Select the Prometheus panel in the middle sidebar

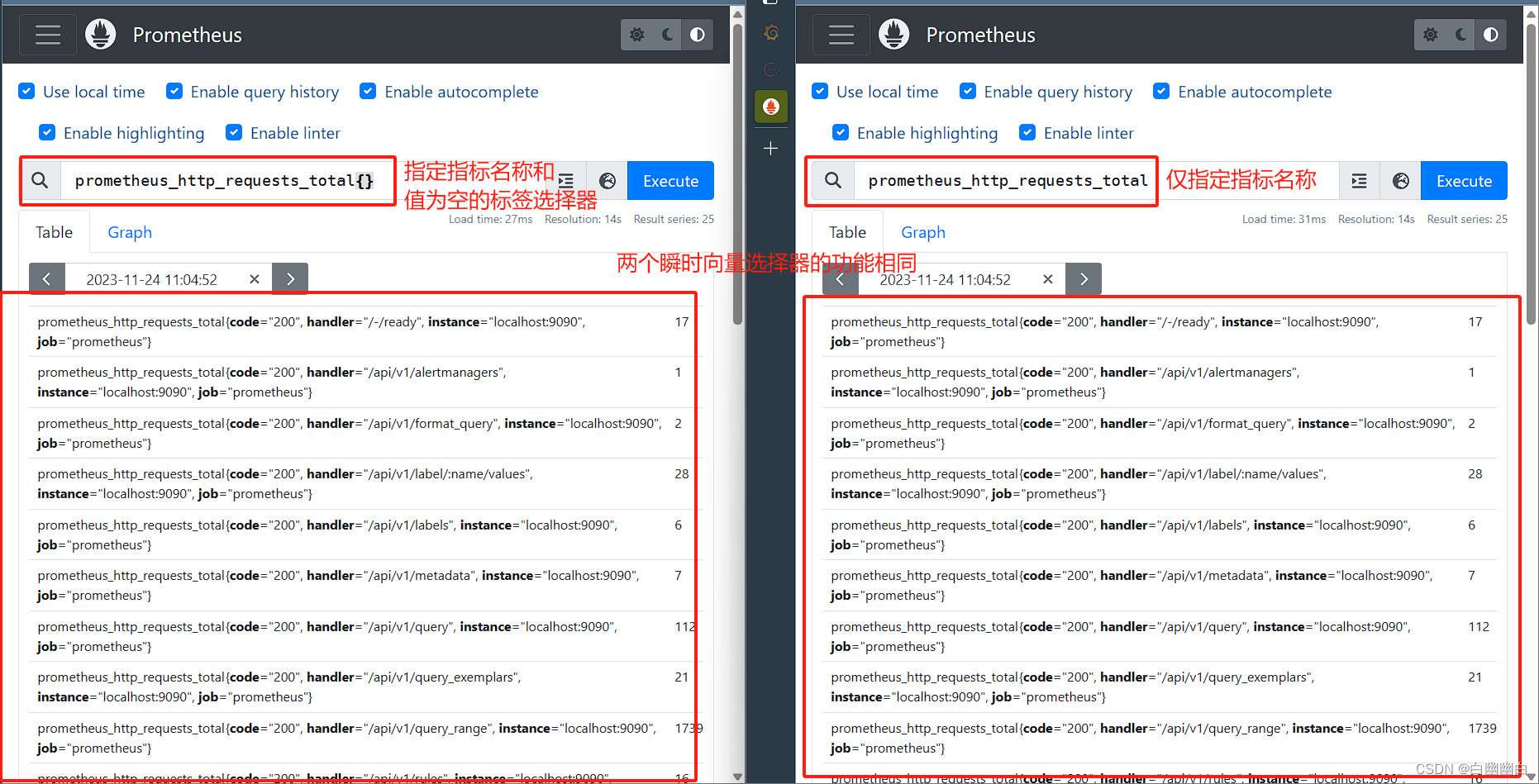771,107
